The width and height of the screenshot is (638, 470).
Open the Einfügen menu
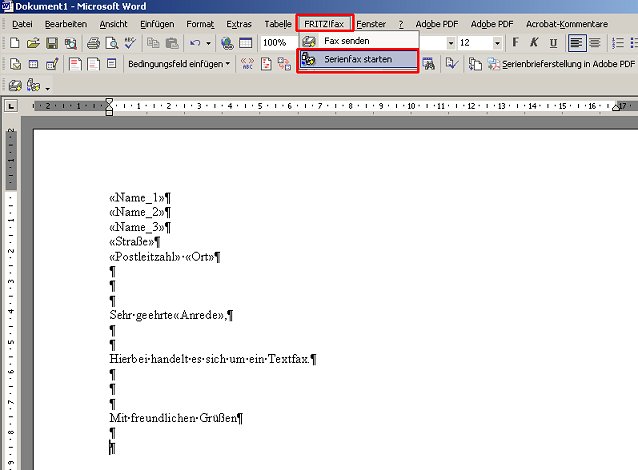tap(157, 24)
